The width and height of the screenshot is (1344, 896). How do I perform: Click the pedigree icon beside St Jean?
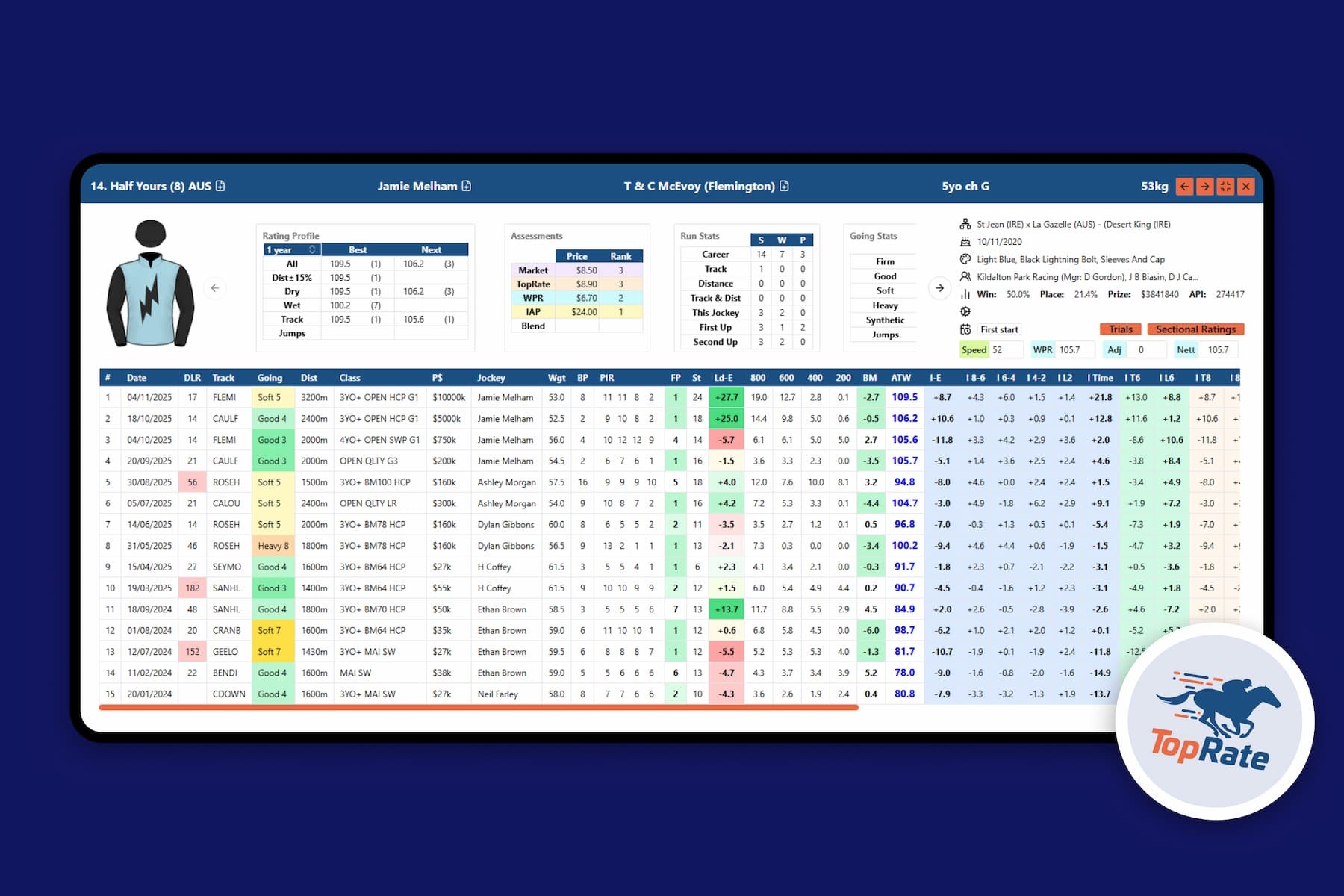965,224
